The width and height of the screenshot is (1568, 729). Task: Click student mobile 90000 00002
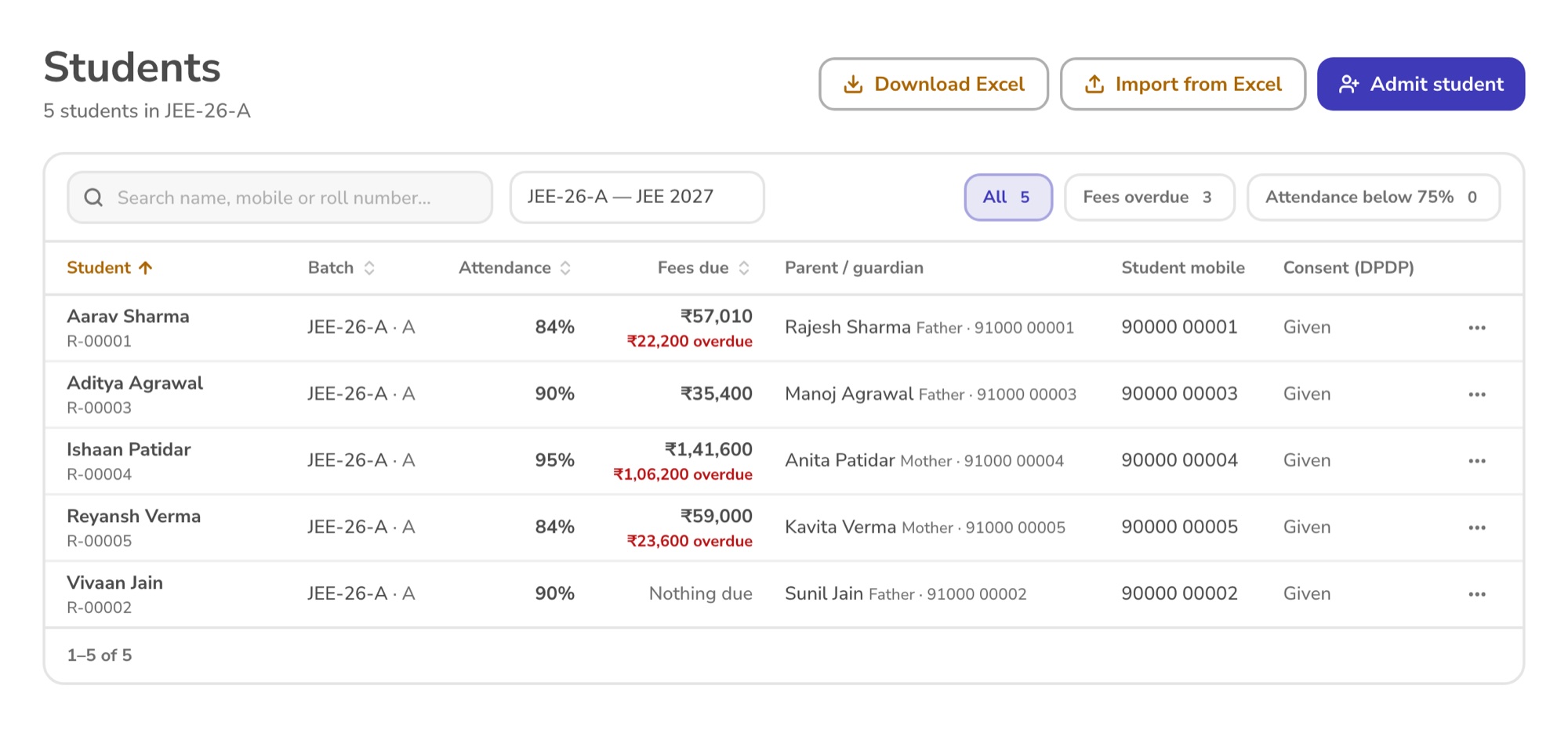click(1179, 593)
